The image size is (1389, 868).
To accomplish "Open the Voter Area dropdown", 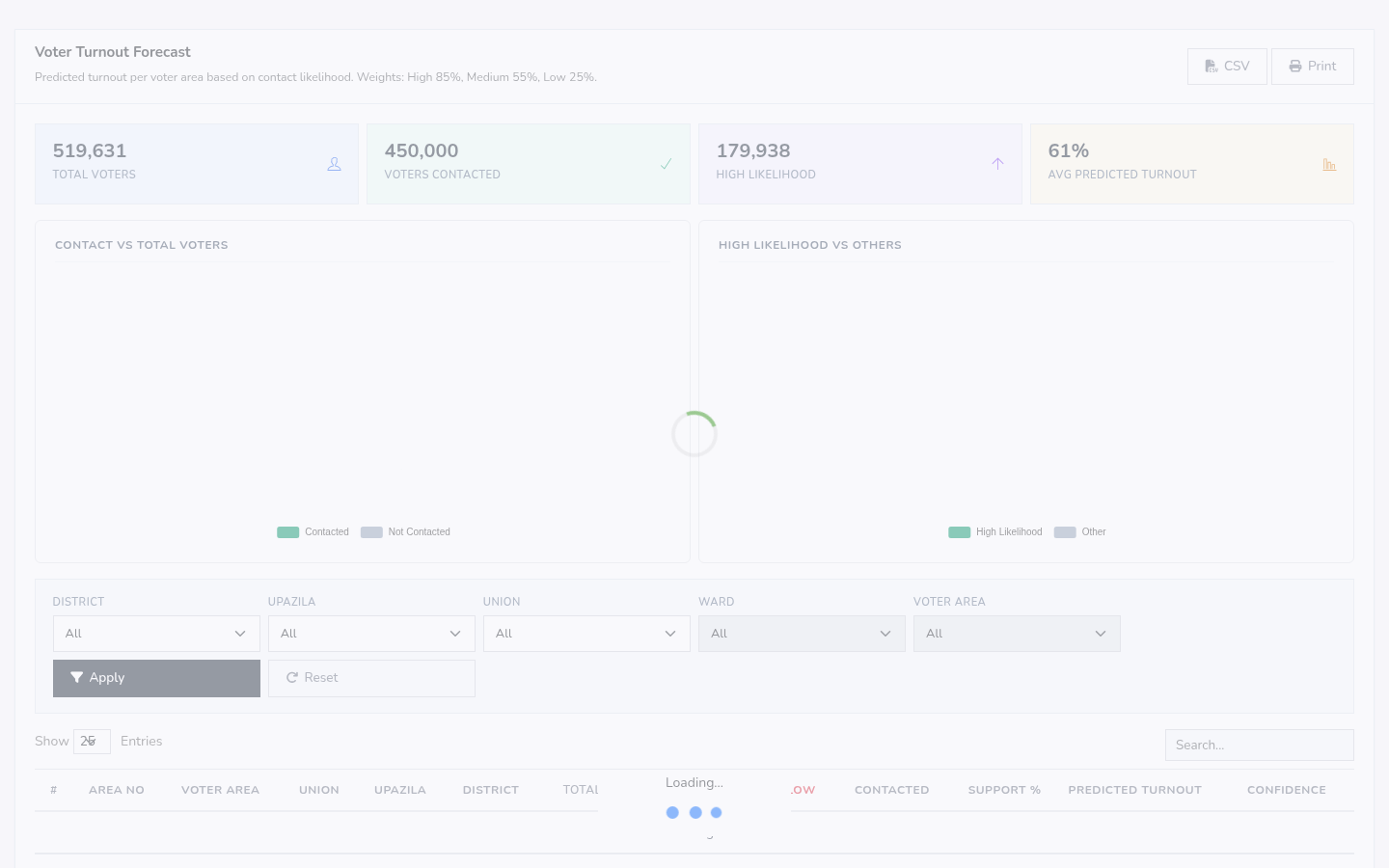I will pos(1017,634).
